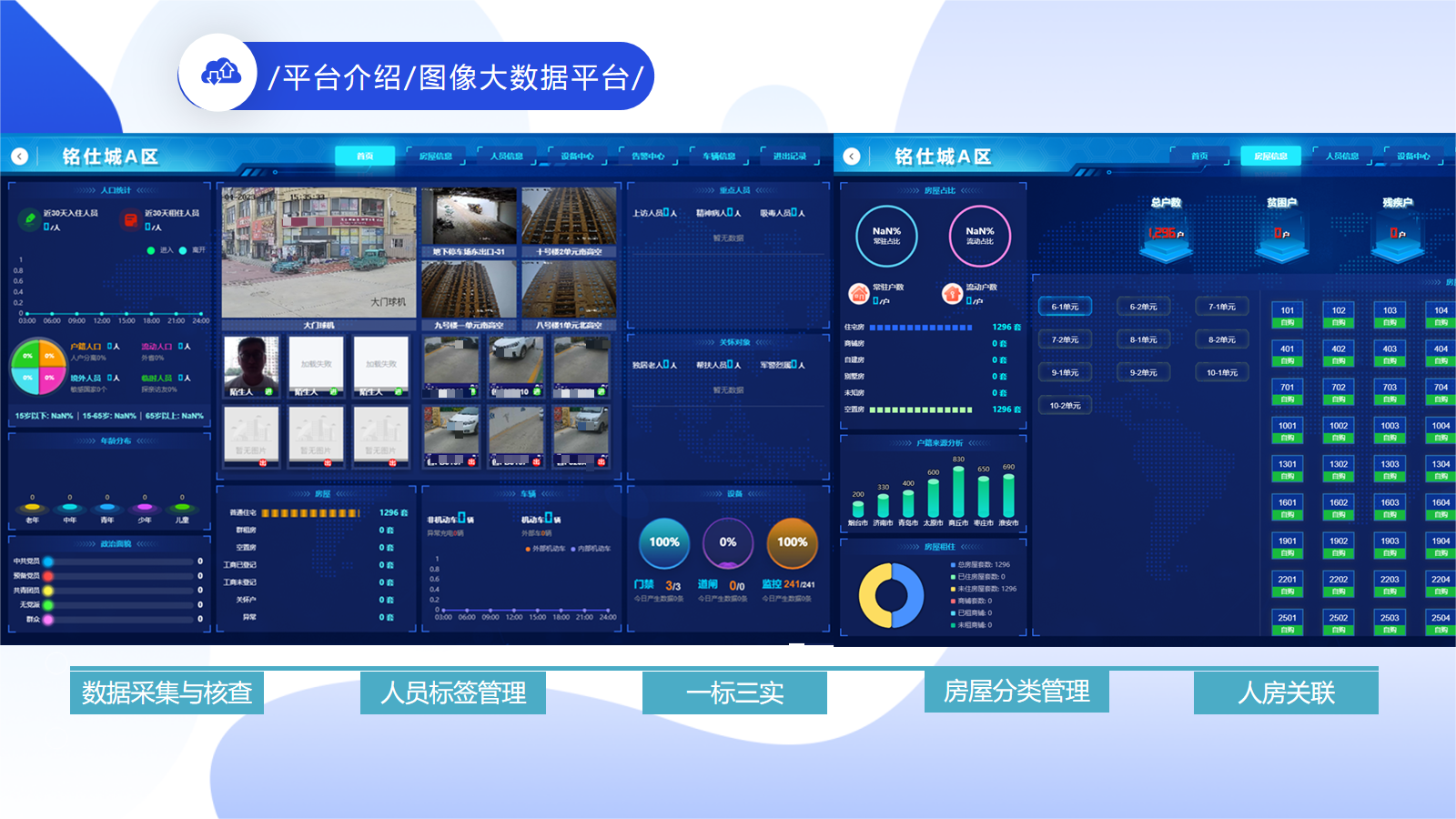Open room 702 tile
Screen dimensions: 1456x819
(1339, 392)
